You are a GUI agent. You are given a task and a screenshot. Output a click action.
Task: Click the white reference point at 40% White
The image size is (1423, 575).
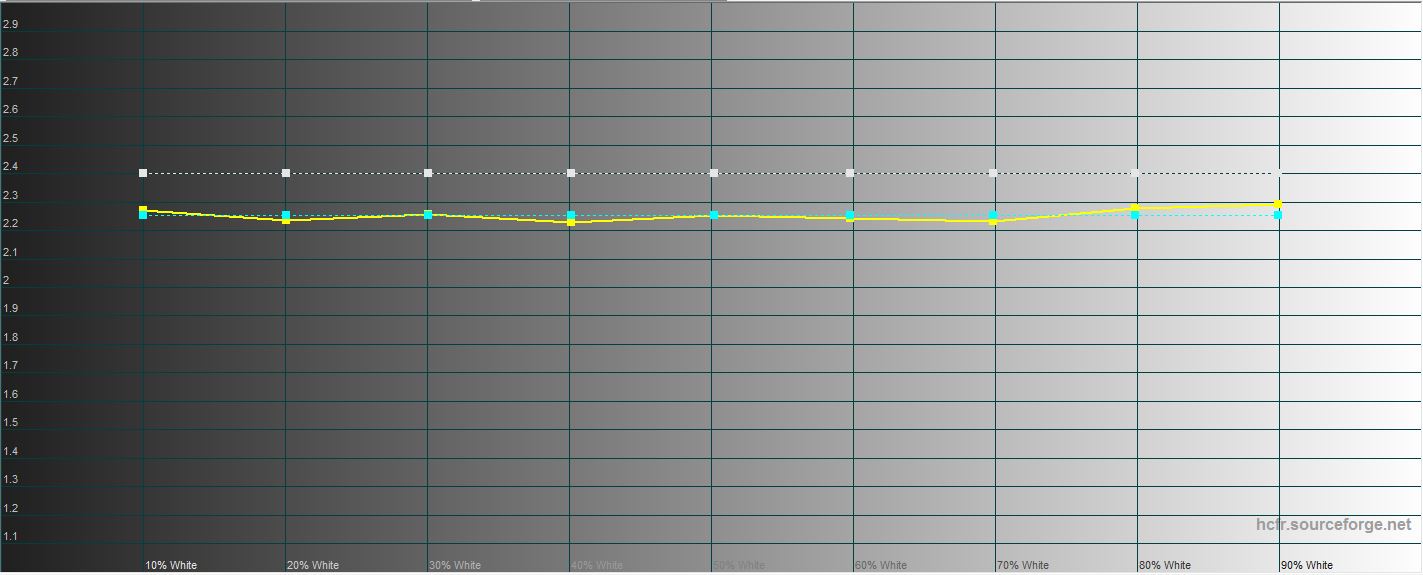(x=571, y=173)
